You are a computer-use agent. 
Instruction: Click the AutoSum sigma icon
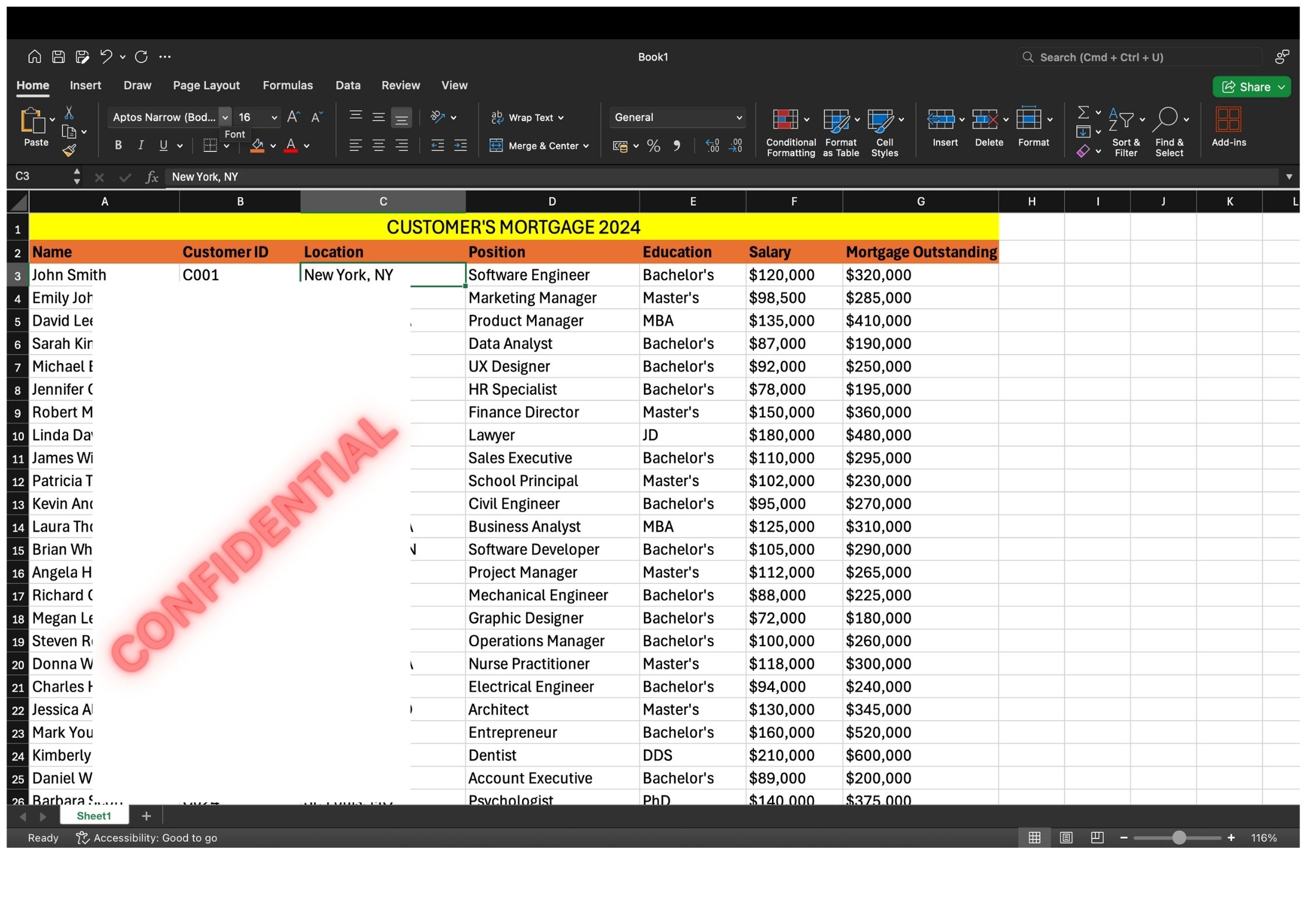click(1083, 112)
